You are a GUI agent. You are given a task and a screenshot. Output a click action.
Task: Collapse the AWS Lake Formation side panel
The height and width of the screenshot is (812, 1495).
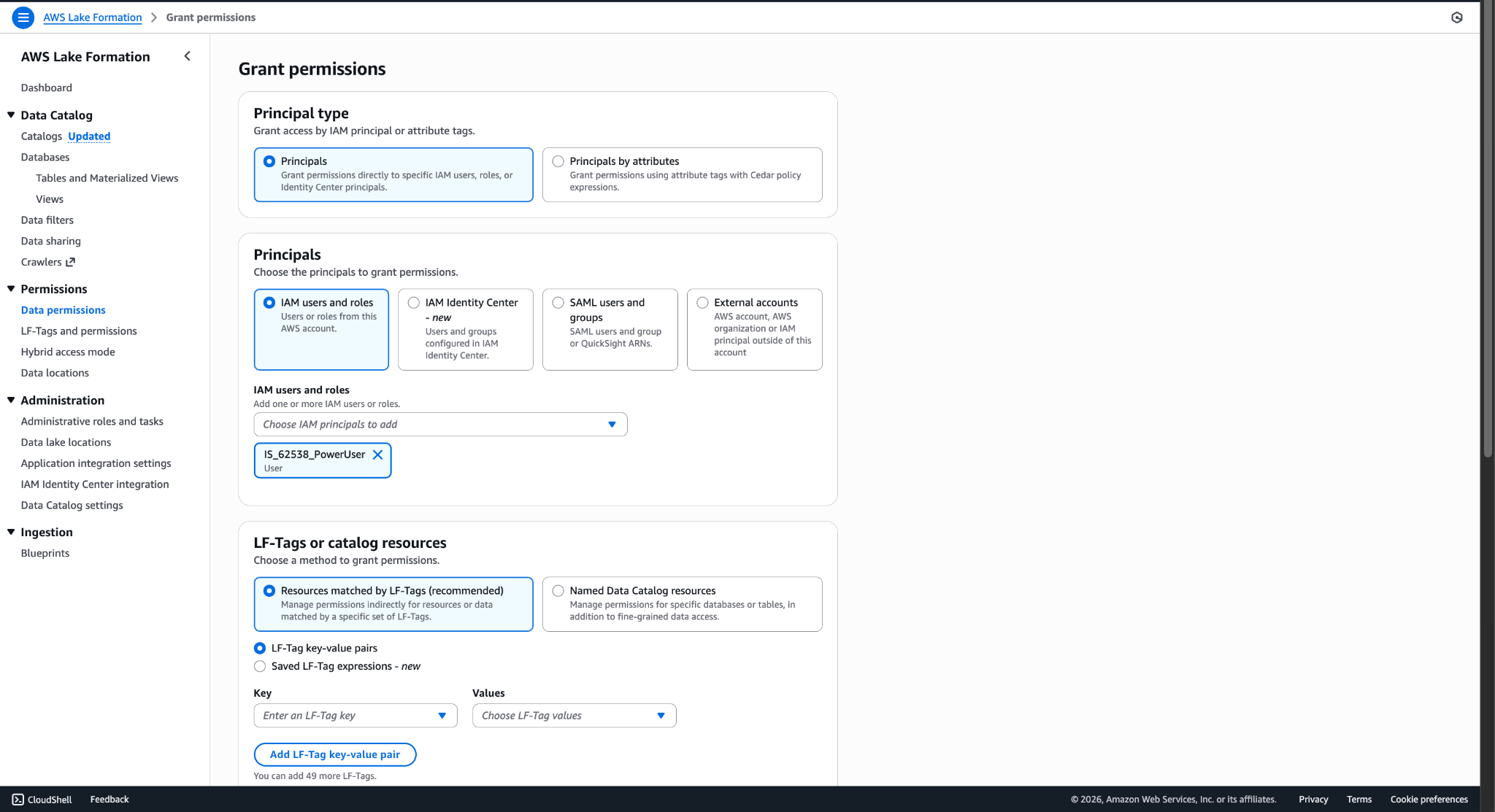click(x=188, y=56)
